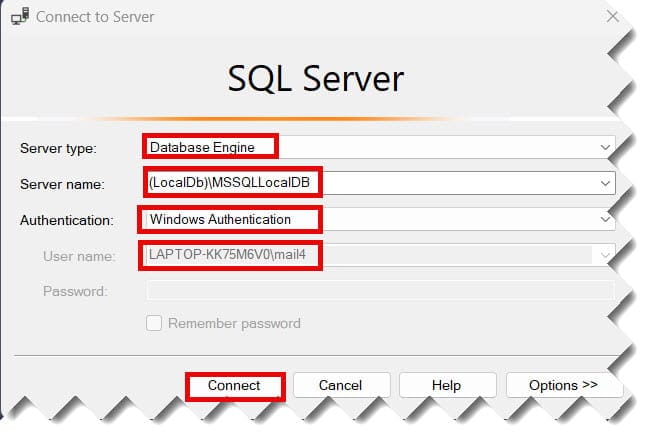Click the LAPTOP-KK75M6V0\mail4 user name
The image size is (647, 436).
coord(227,255)
